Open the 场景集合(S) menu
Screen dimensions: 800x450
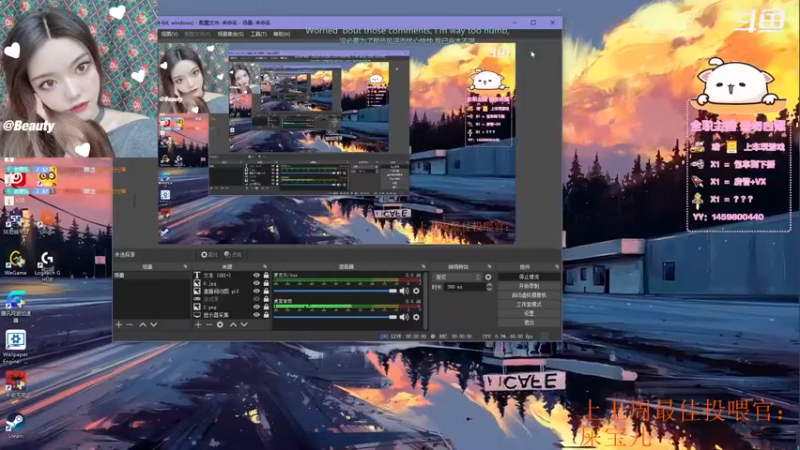(x=230, y=34)
